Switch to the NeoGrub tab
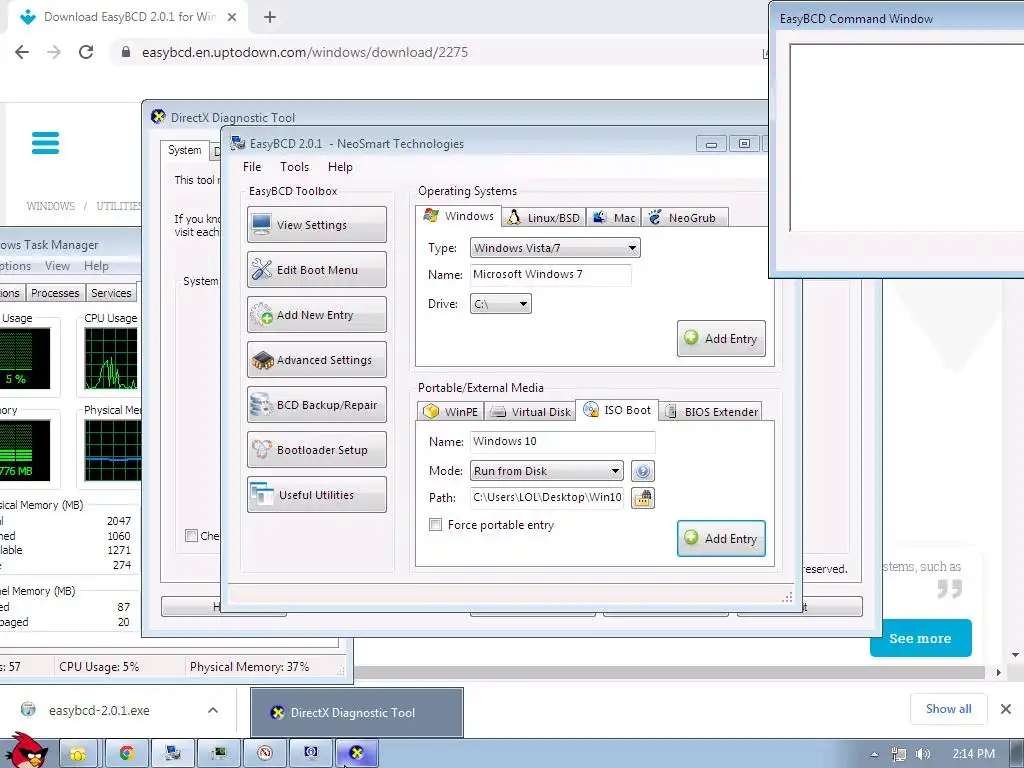Viewport: 1024px width, 768px height. 684,217
